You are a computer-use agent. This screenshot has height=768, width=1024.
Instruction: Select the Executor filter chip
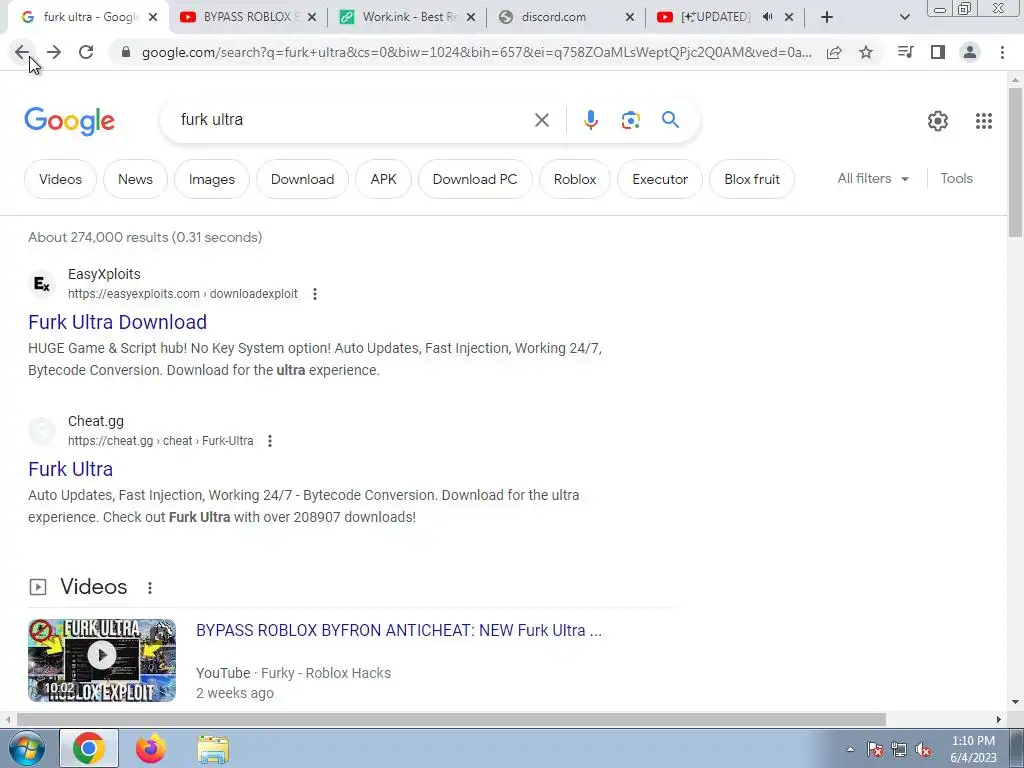click(x=660, y=179)
